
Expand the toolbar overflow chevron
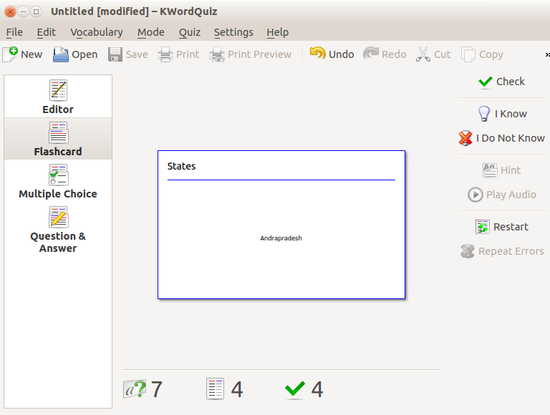pyautogui.click(x=547, y=54)
